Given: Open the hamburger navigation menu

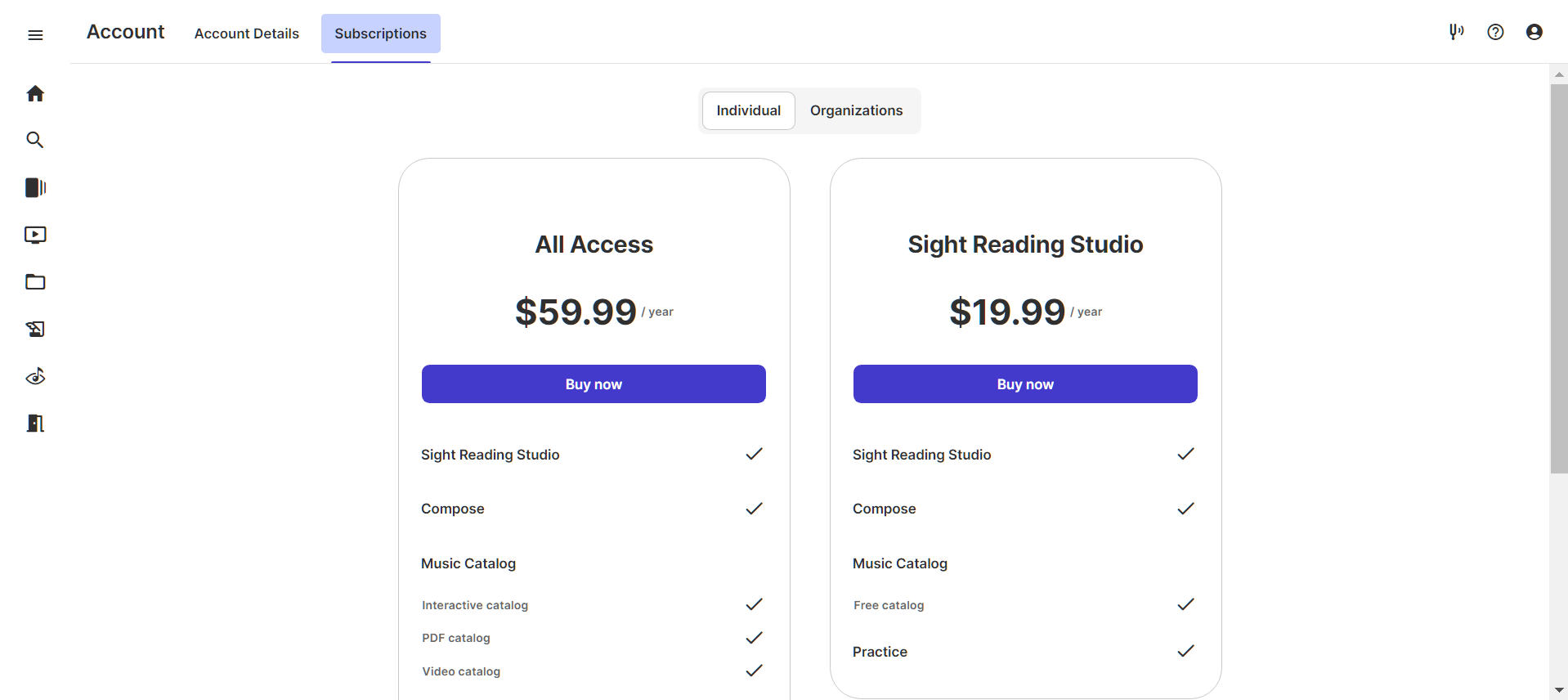Looking at the screenshot, I should click(x=35, y=34).
